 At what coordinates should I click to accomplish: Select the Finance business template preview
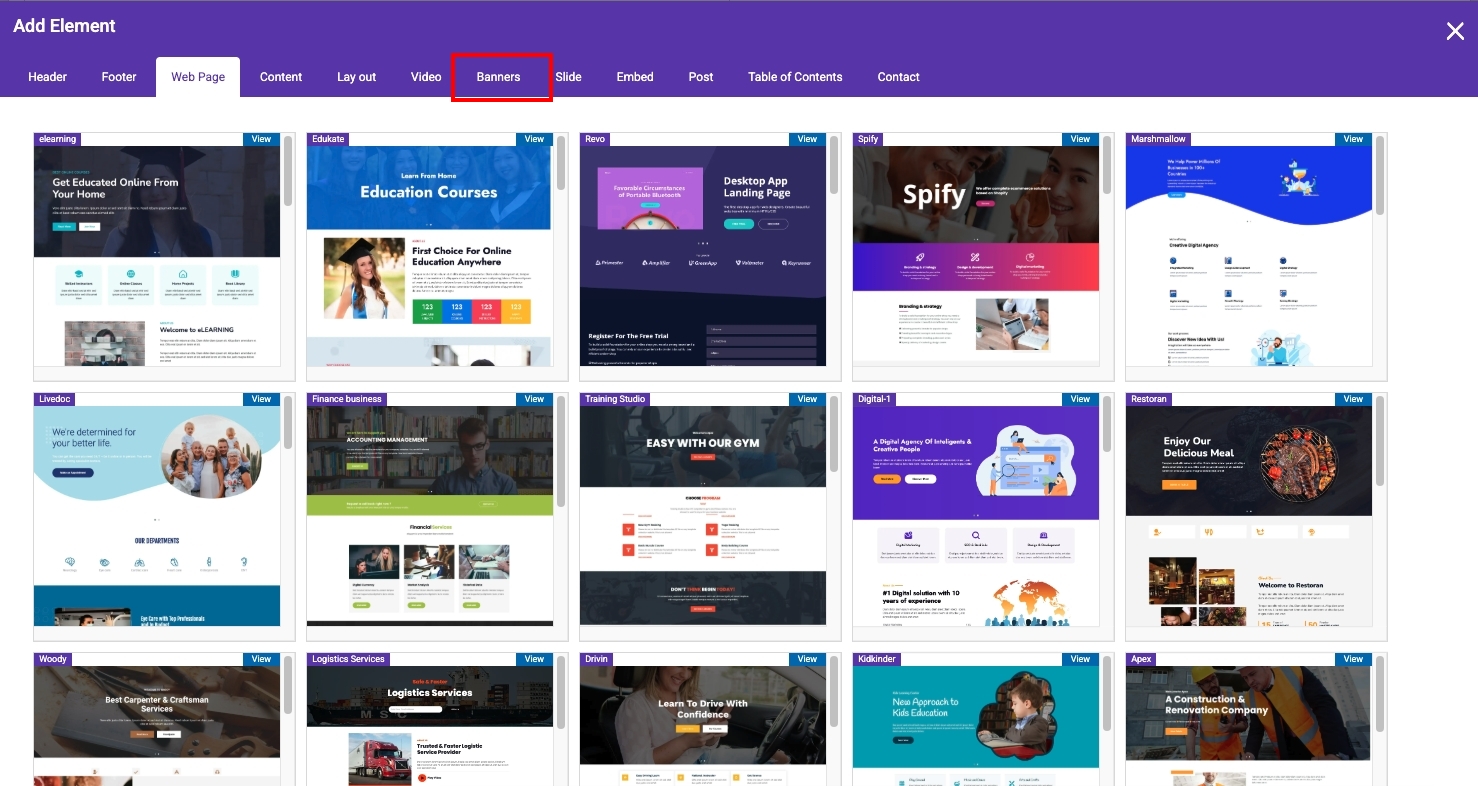429,516
